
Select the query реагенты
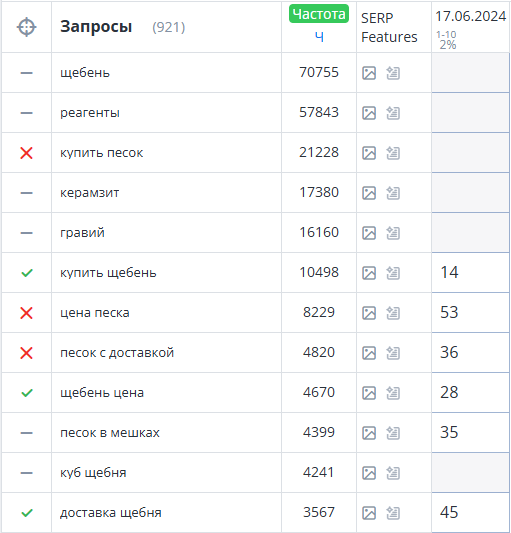[x=90, y=113]
